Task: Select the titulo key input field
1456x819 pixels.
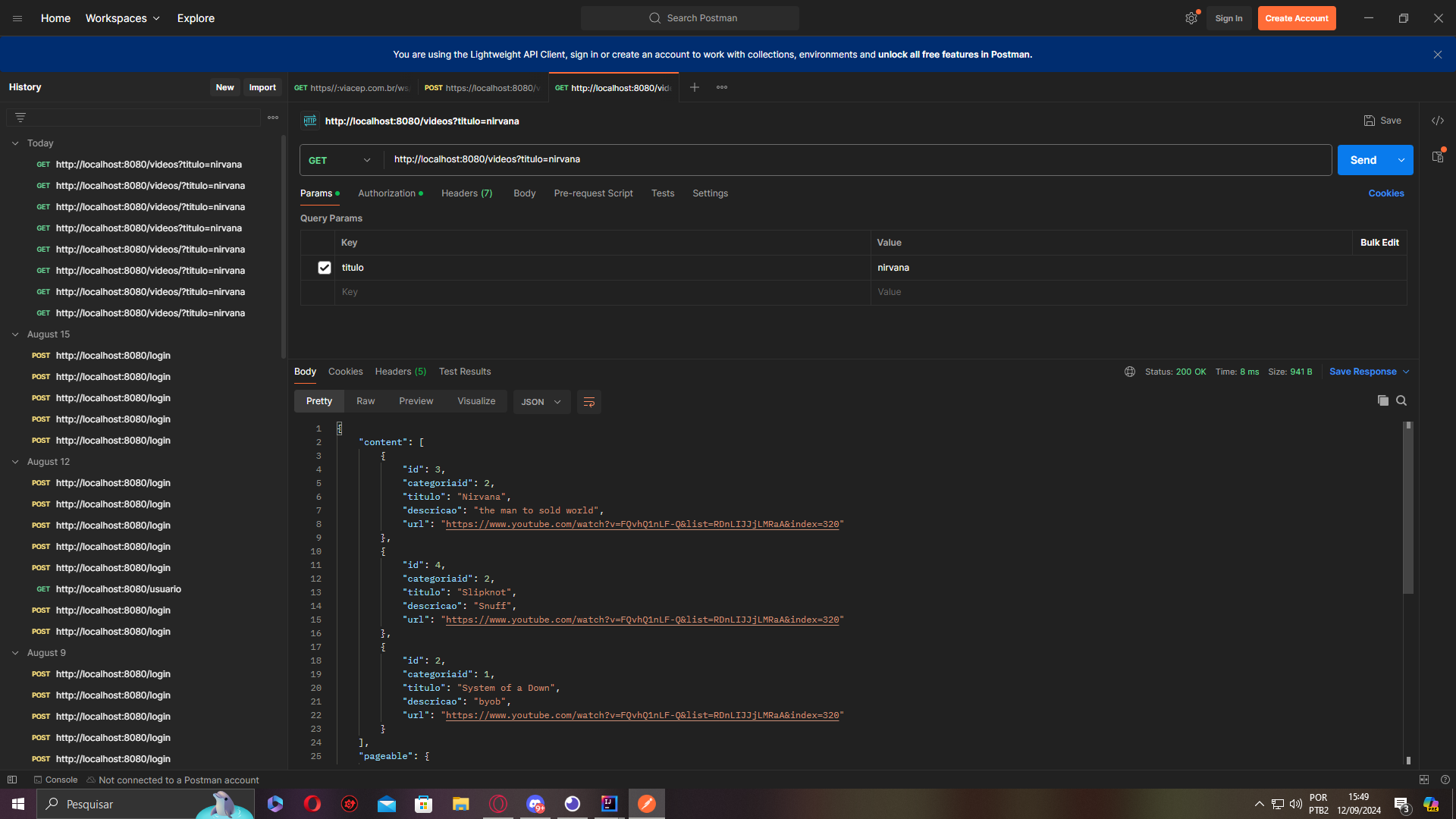Action: click(603, 267)
